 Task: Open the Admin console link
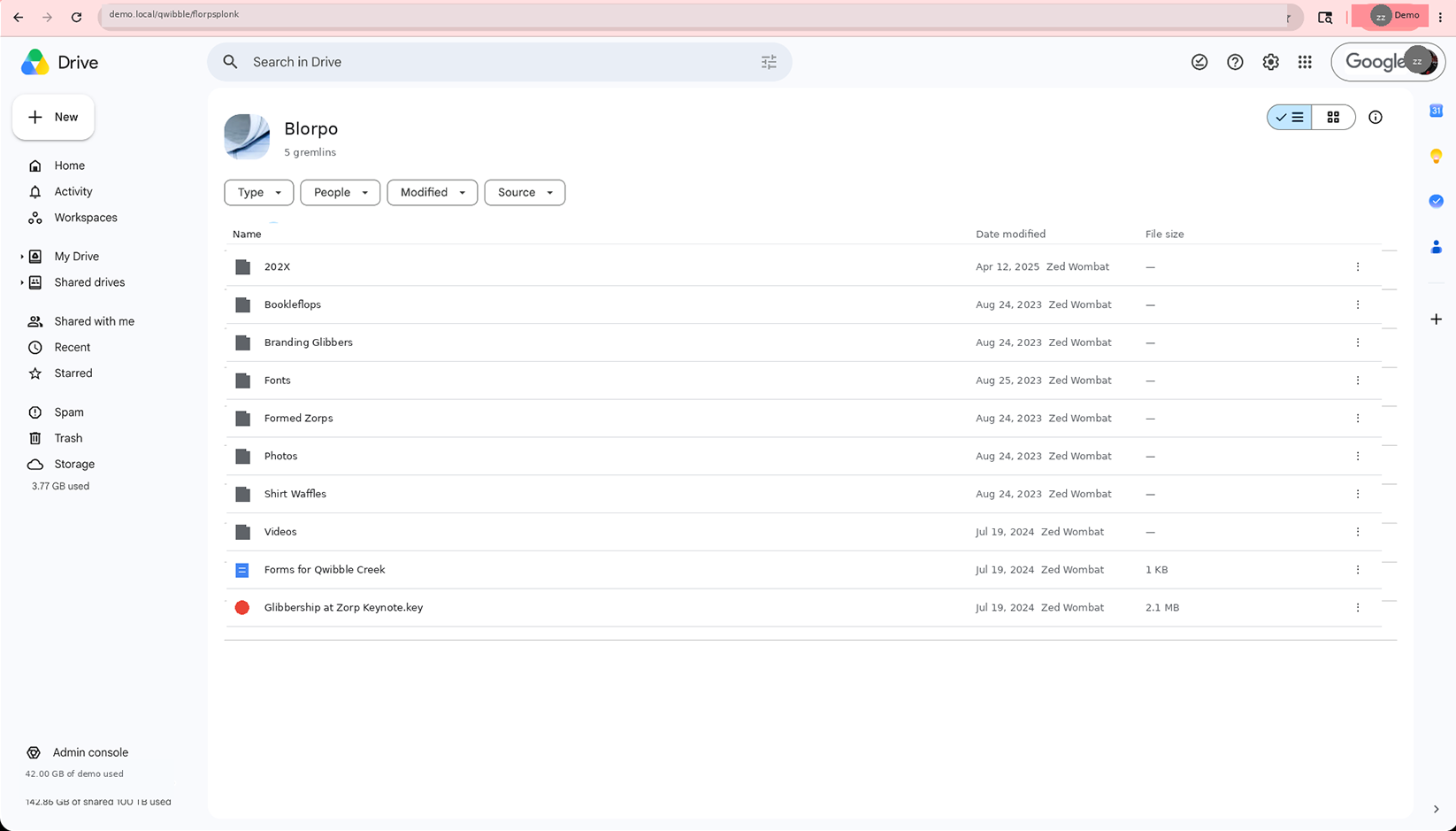pyautogui.click(x=78, y=752)
